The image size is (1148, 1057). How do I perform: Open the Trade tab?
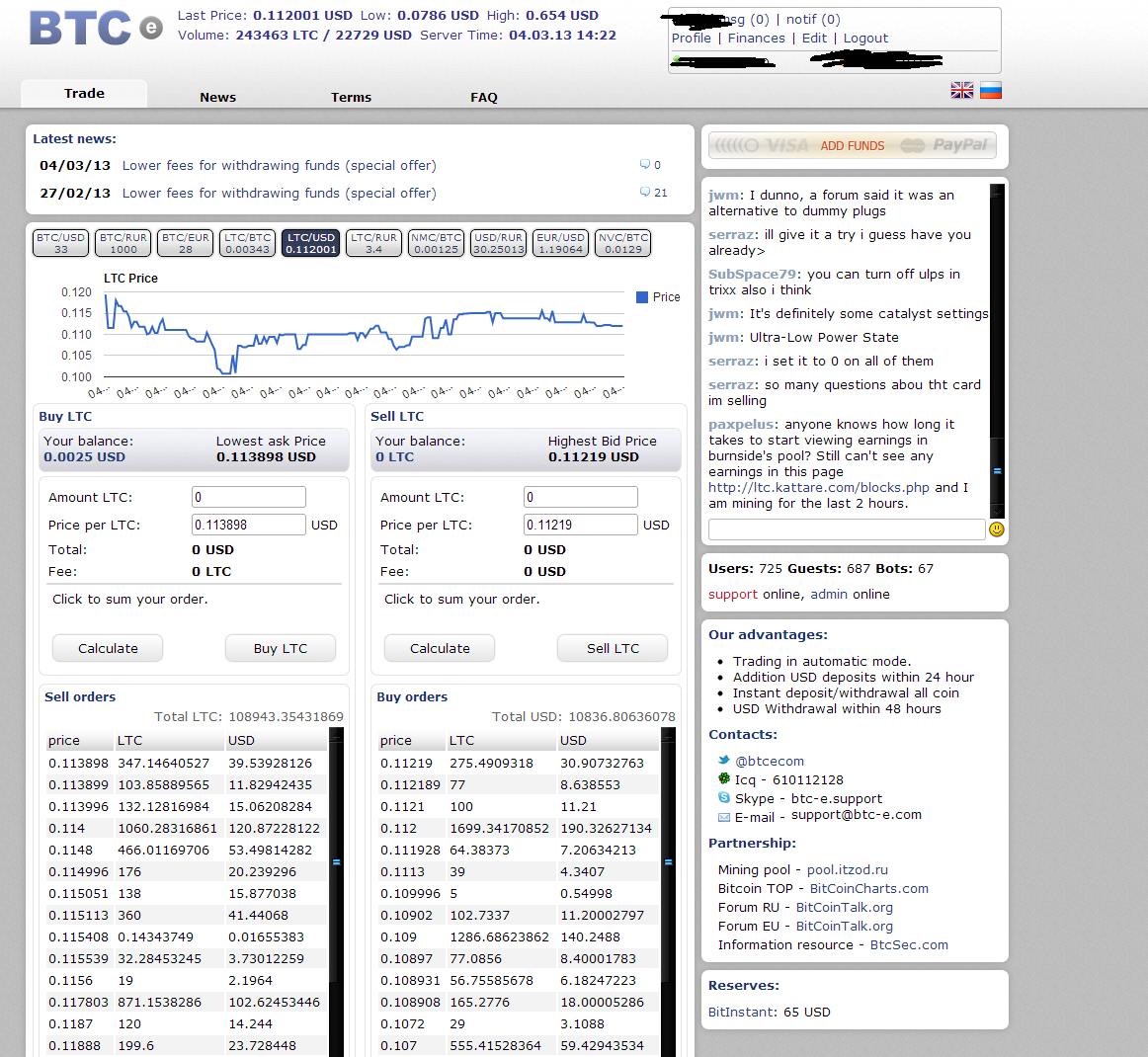click(x=84, y=93)
